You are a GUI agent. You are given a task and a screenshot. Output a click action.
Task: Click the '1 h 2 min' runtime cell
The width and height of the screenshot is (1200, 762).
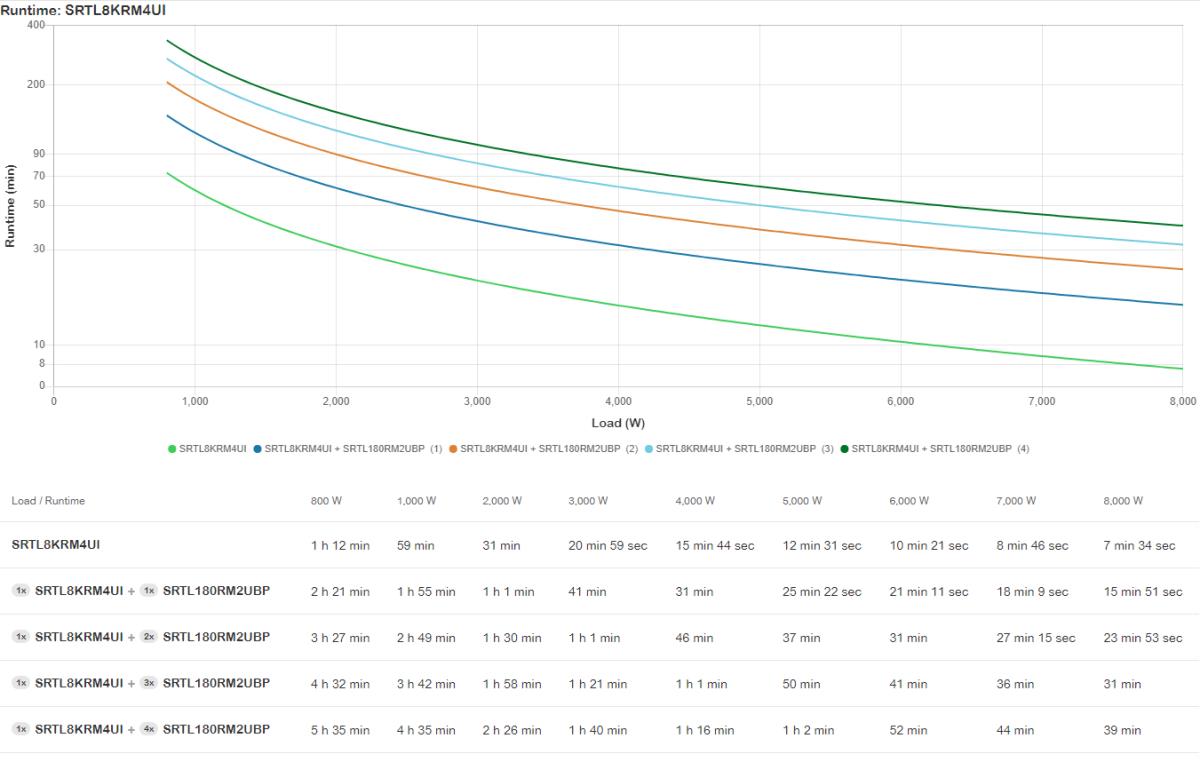click(x=808, y=730)
